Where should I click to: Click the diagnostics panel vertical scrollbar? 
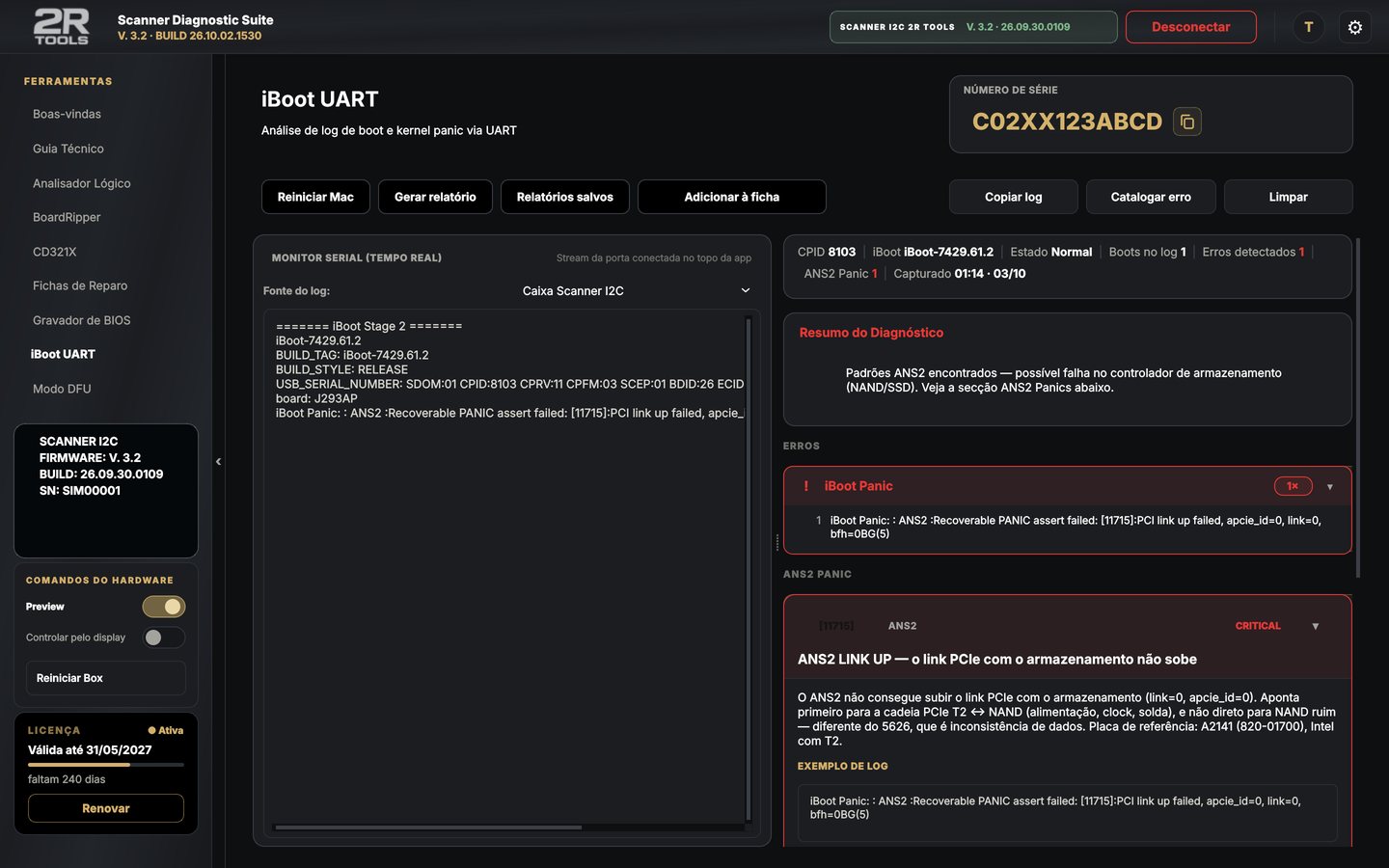pos(1358,408)
